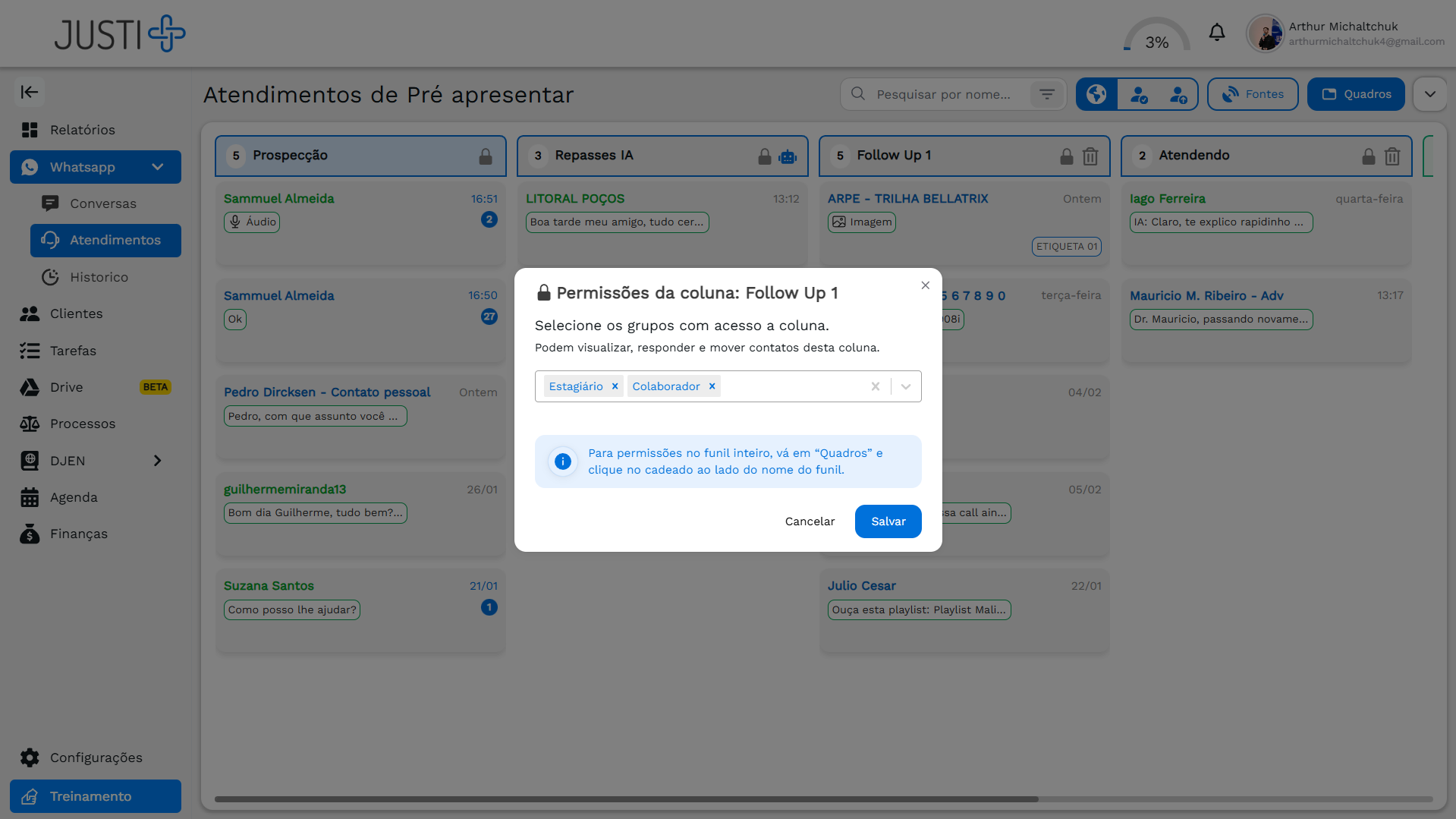Switch to the Fontes view
1456x819 pixels.
1252,93
